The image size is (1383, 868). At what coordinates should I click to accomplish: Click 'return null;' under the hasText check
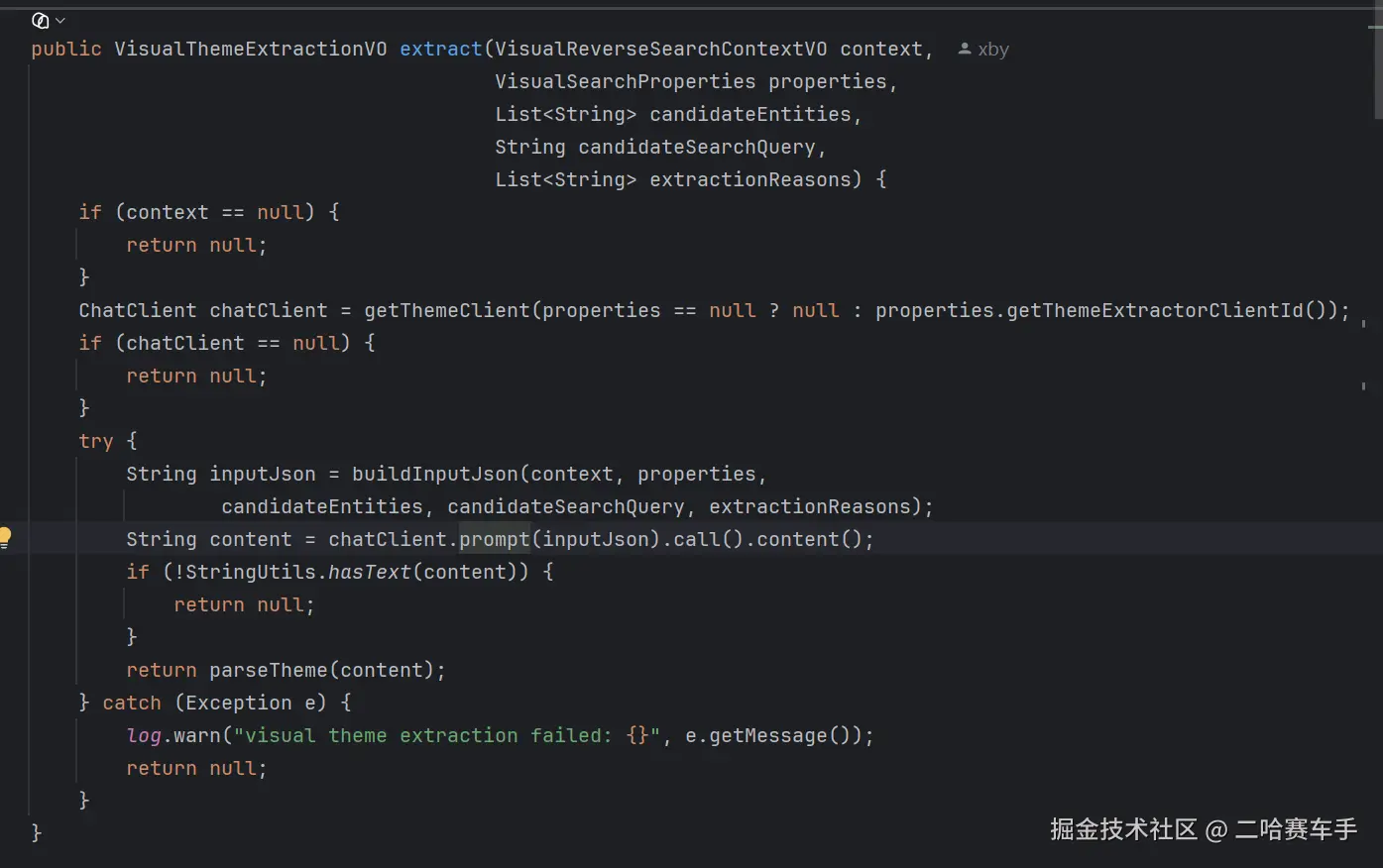click(244, 604)
